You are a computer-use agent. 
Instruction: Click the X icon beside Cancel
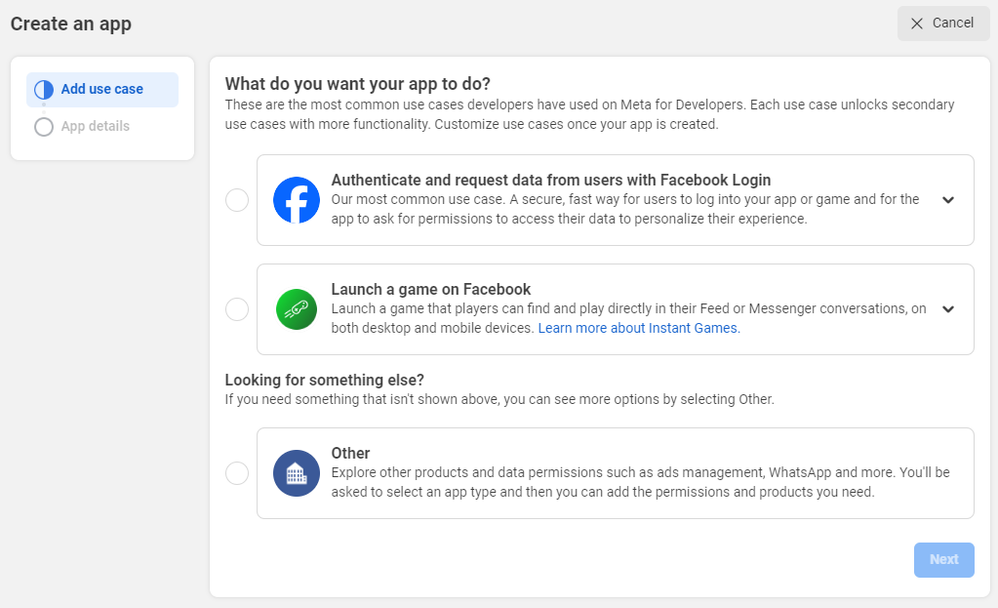point(917,24)
